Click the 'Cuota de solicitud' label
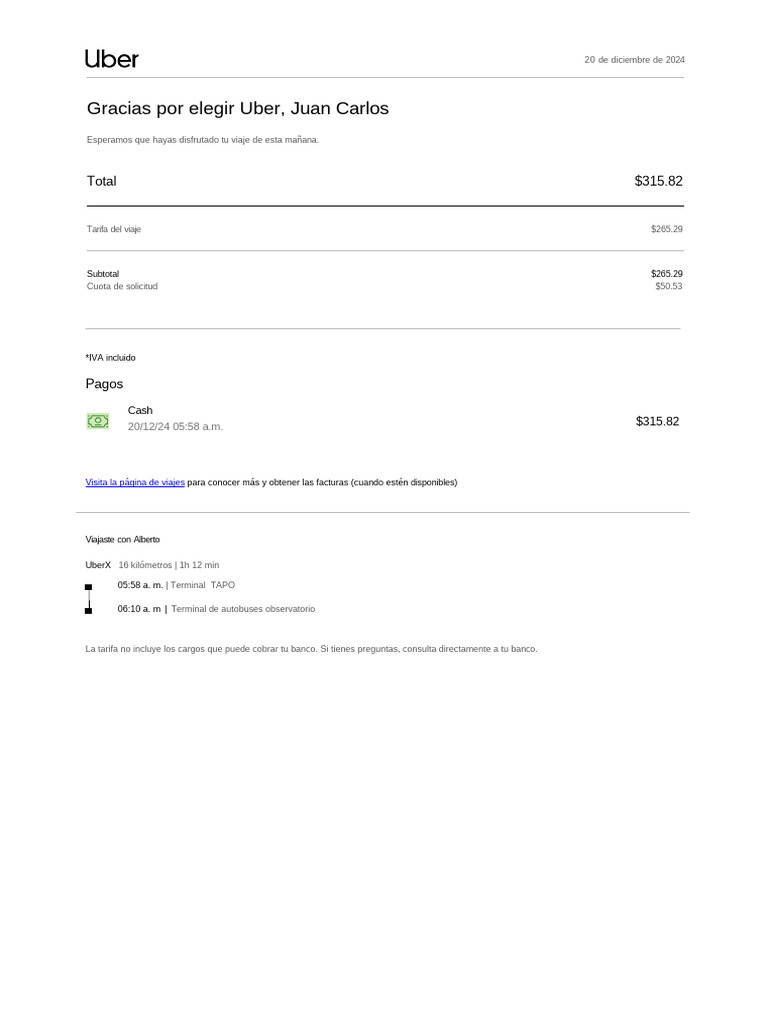768x1024 pixels. [122, 286]
